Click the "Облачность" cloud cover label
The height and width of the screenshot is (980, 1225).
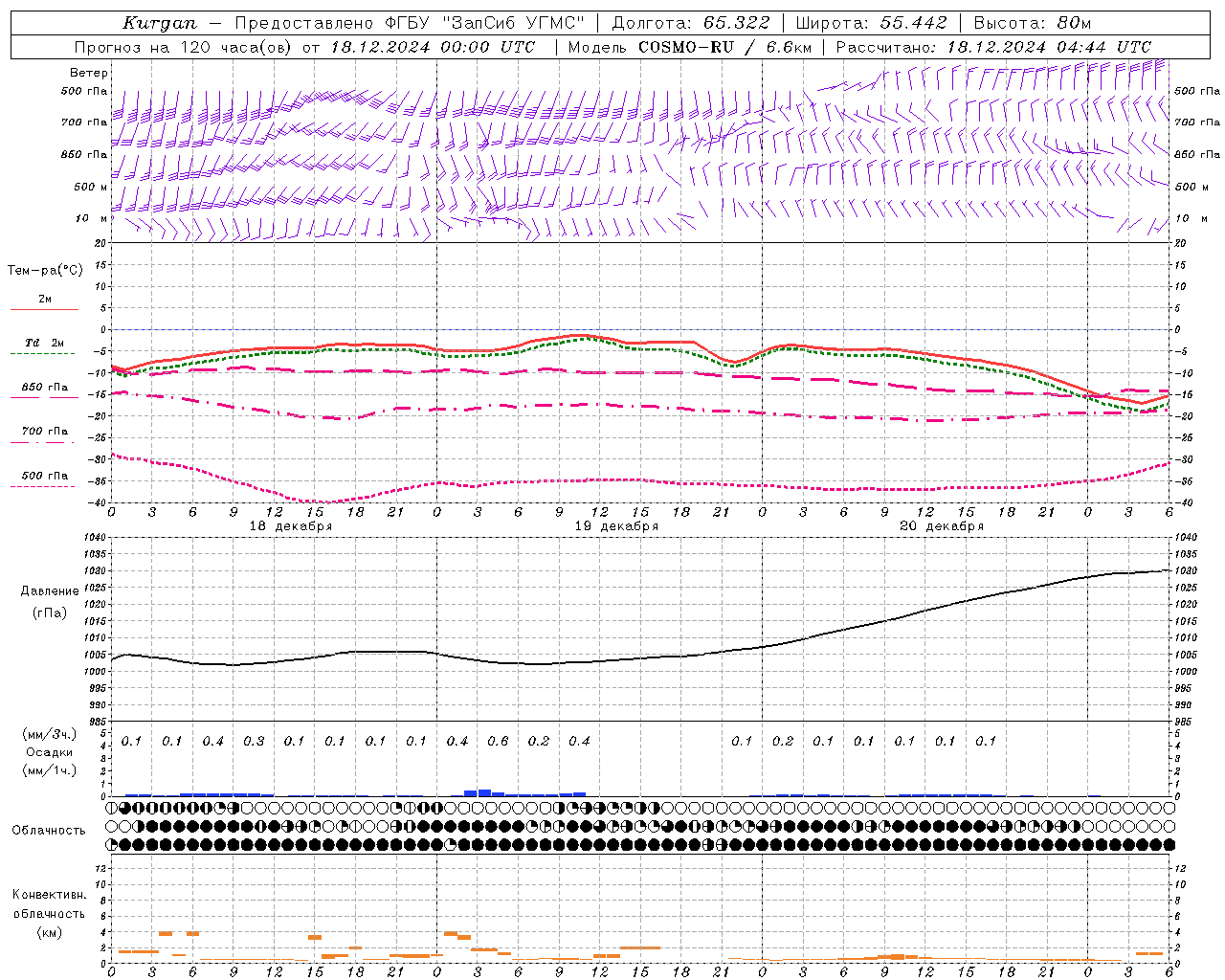(x=49, y=831)
